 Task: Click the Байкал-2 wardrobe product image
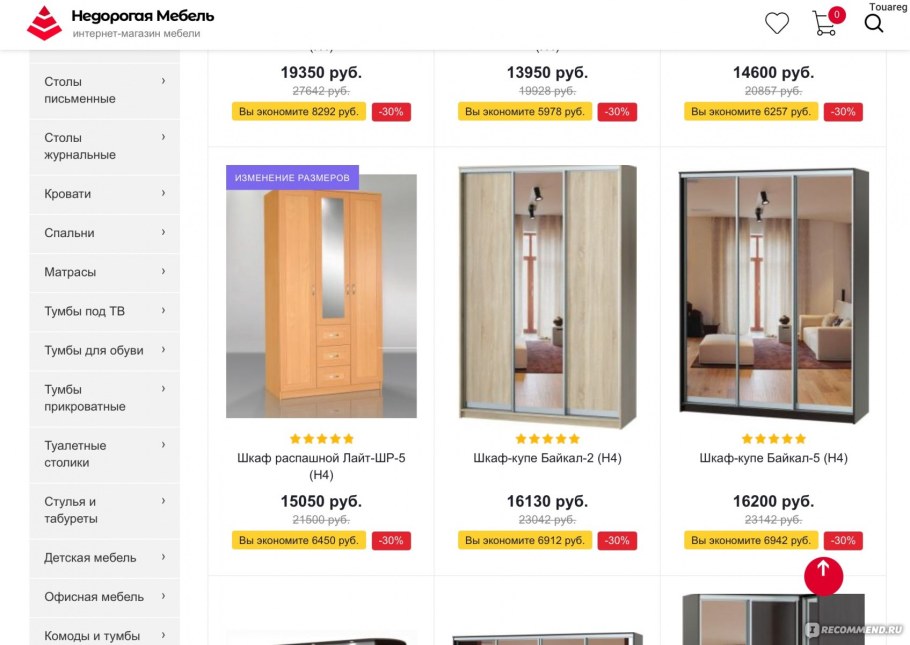pos(547,297)
